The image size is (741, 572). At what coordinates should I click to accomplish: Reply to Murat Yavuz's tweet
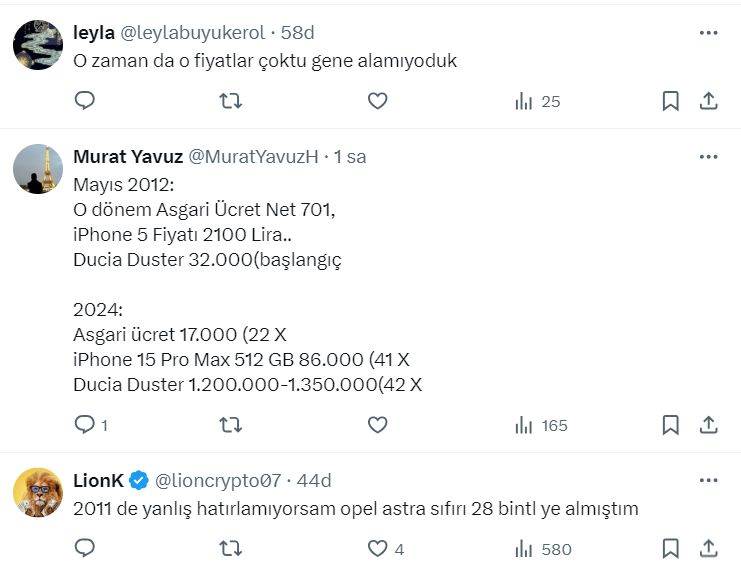[x=85, y=425]
